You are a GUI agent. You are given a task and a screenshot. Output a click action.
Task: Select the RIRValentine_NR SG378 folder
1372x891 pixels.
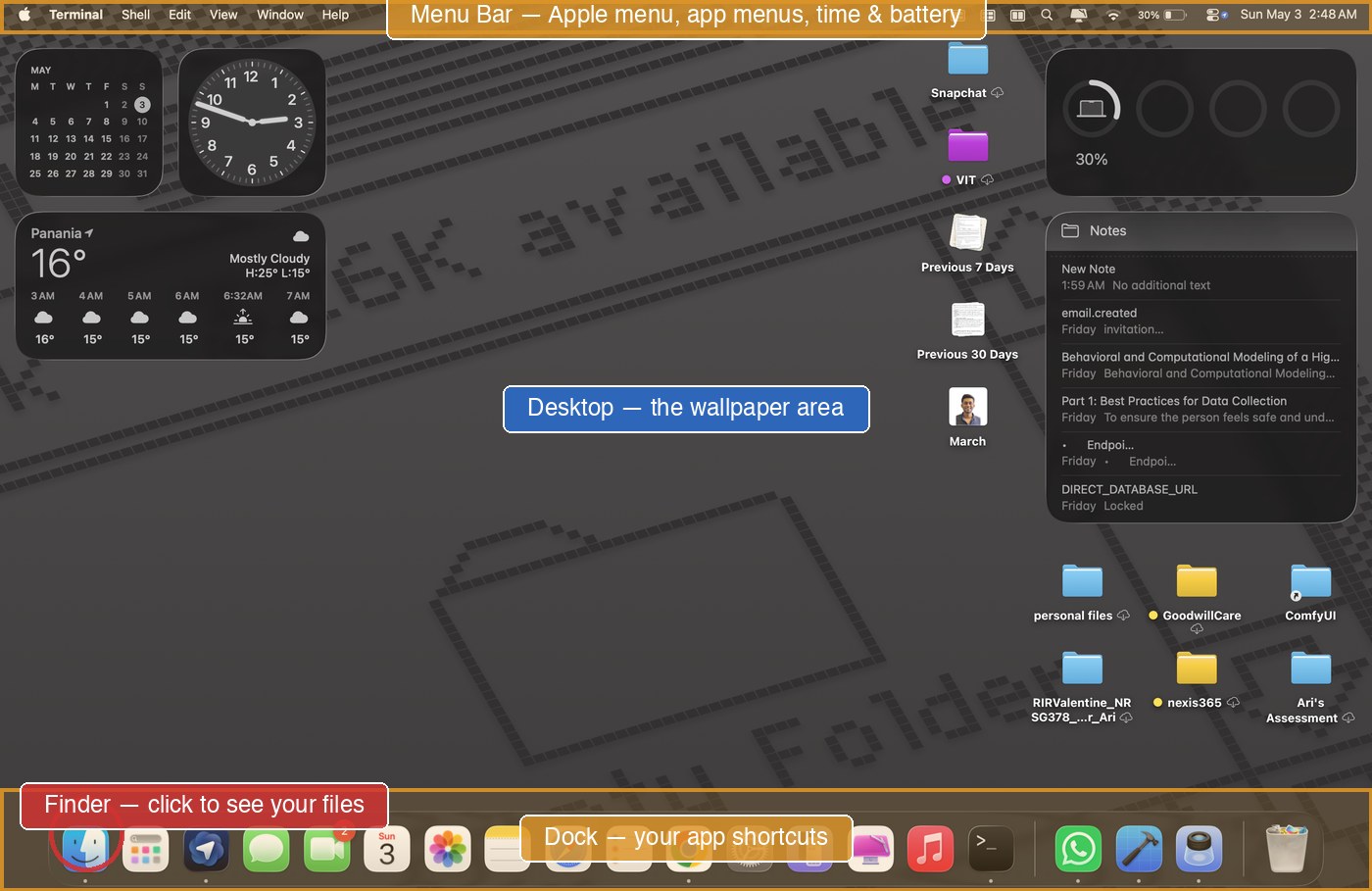click(x=1082, y=686)
